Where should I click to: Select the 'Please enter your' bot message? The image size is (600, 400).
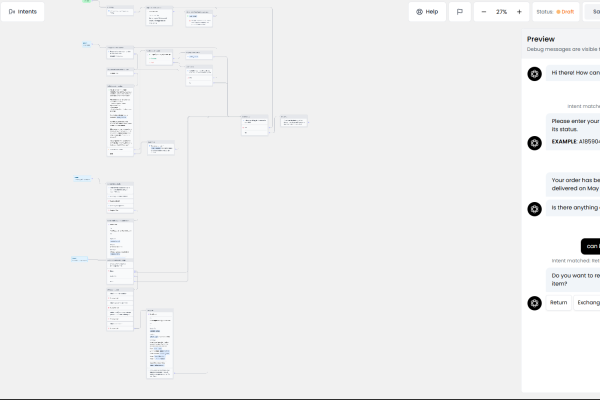click(x=573, y=132)
